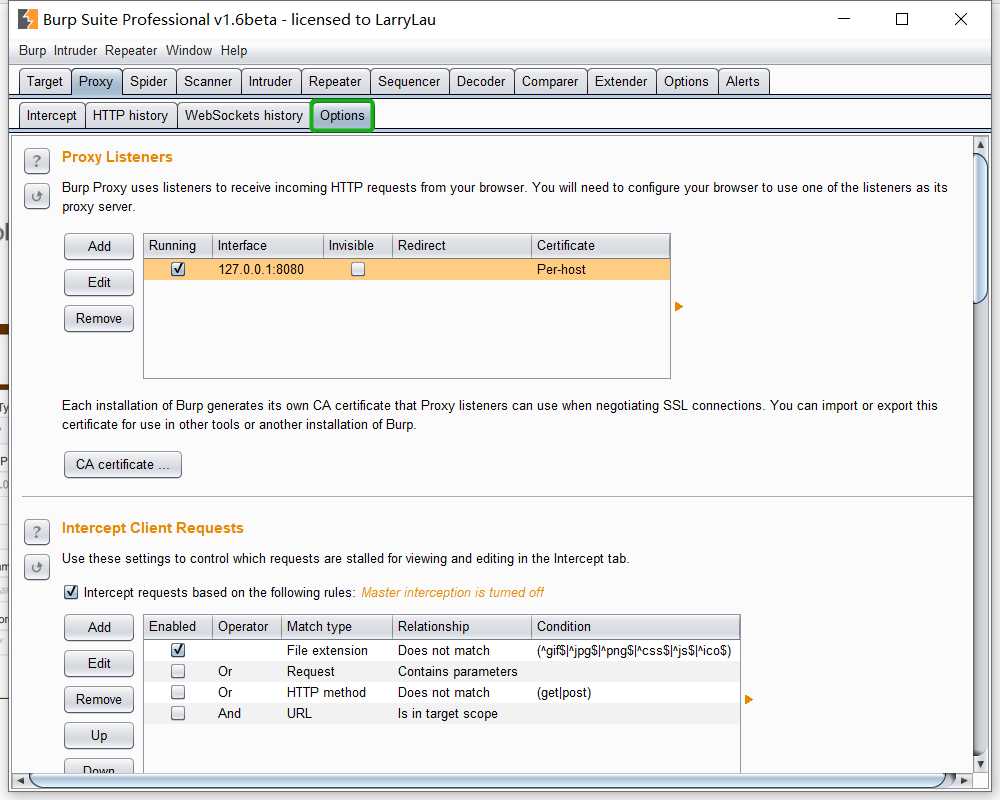The height and width of the screenshot is (800, 1000).
Task: Select the Proxy Options sub-tab
Action: pos(342,115)
